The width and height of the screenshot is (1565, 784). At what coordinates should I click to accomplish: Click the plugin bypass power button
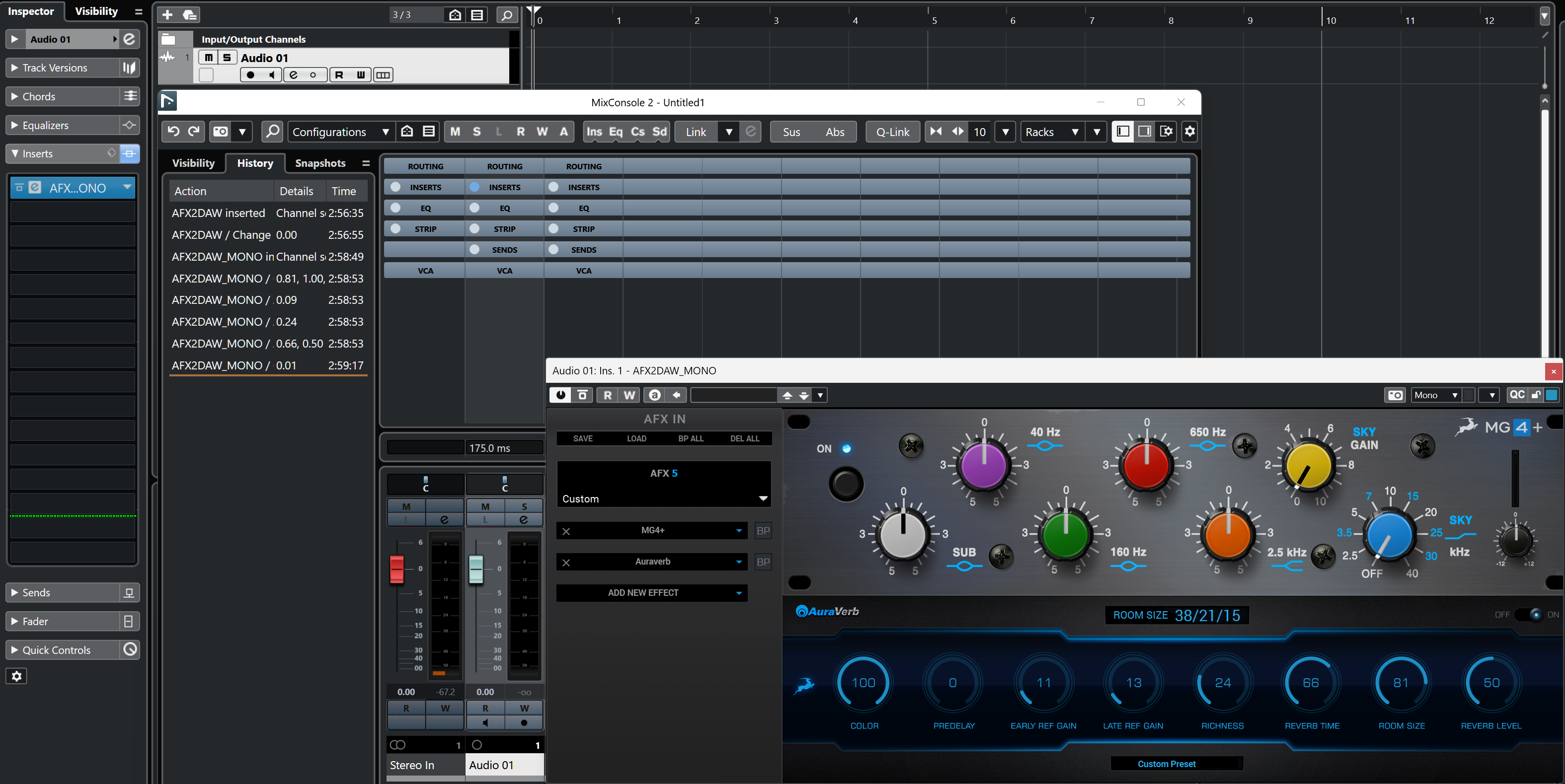point(560,395)
